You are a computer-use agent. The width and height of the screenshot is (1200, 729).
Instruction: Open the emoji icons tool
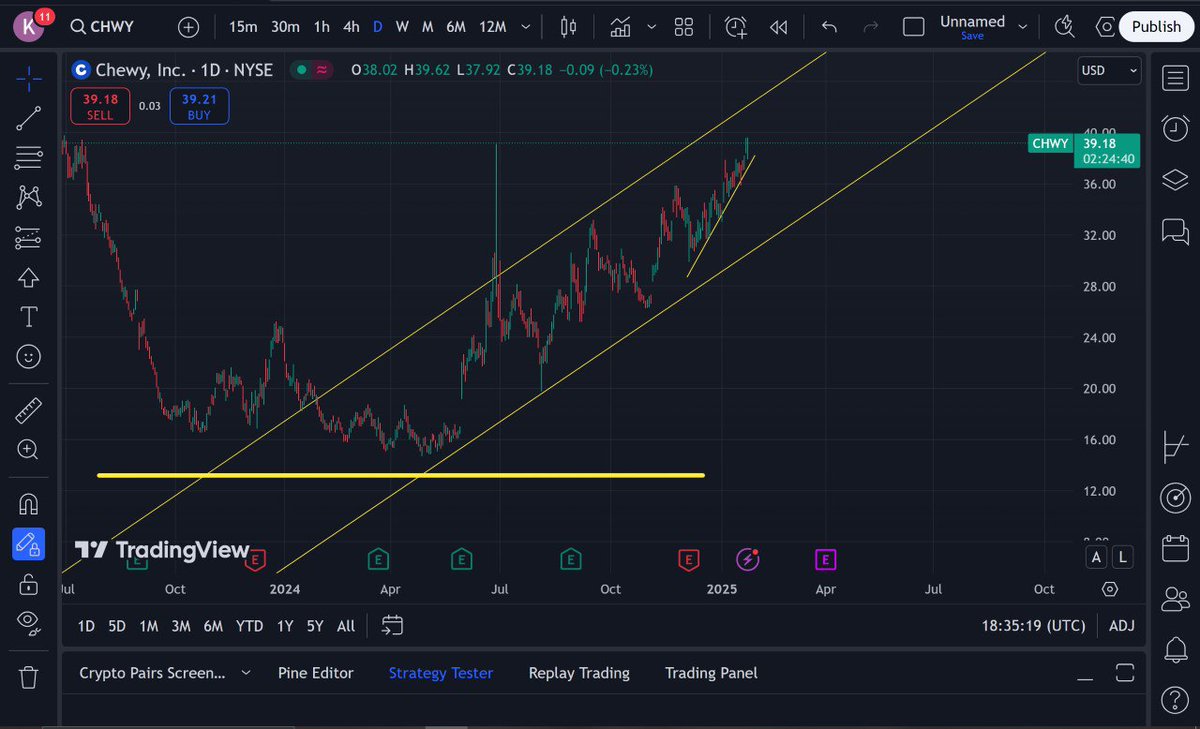pyautogui.click(x=29, y=356)
